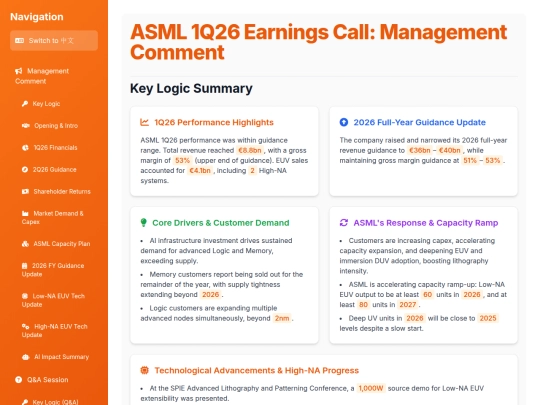Click the €8.8bn revenue highlight

[250, 150]
